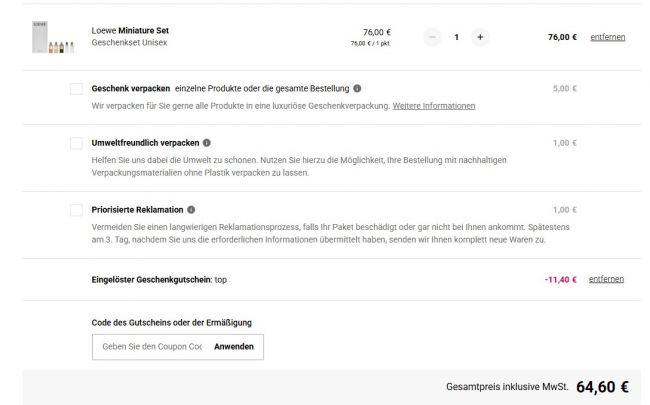650x405 pixels.
Task: Follow the Weitere Informationen link
Action: coord(433,105)
